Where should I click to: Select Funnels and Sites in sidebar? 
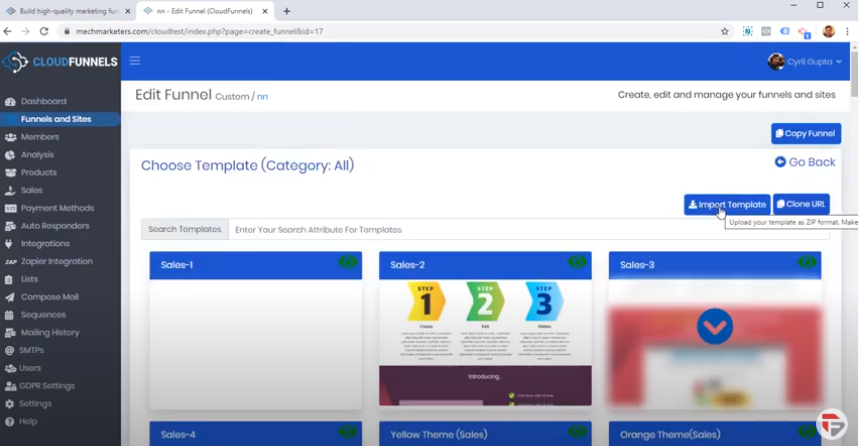(x=56, y=120)
